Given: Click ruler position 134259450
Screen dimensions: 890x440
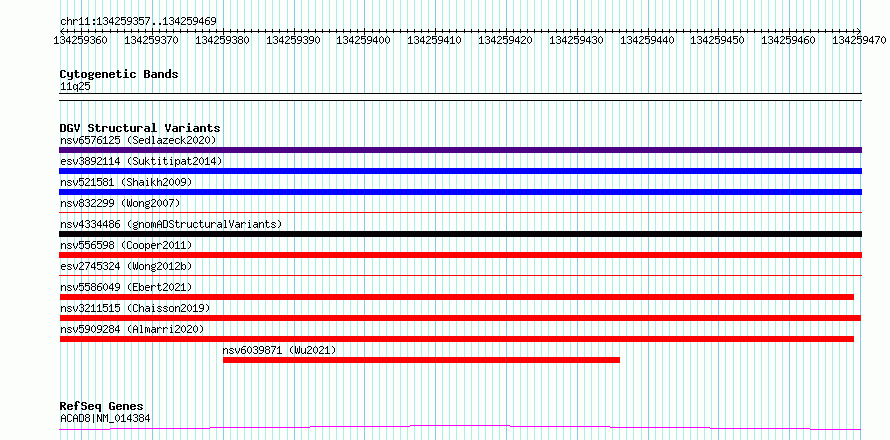Looking at the screenshot, I should point(718,40).
